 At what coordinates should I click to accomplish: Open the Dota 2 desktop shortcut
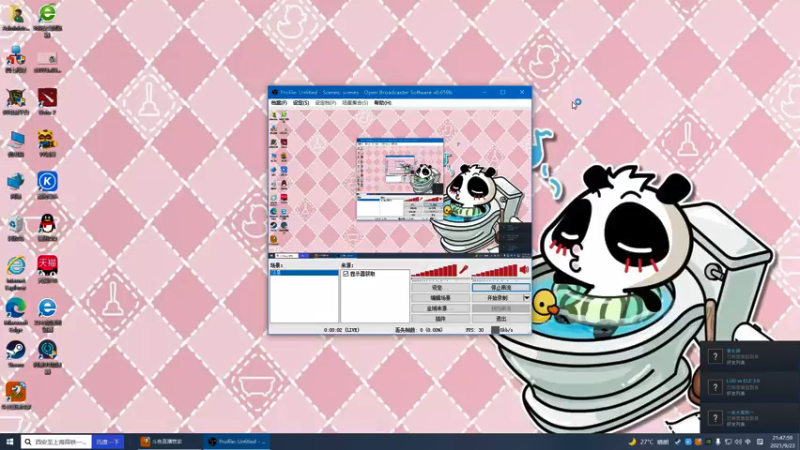[47, 101]
